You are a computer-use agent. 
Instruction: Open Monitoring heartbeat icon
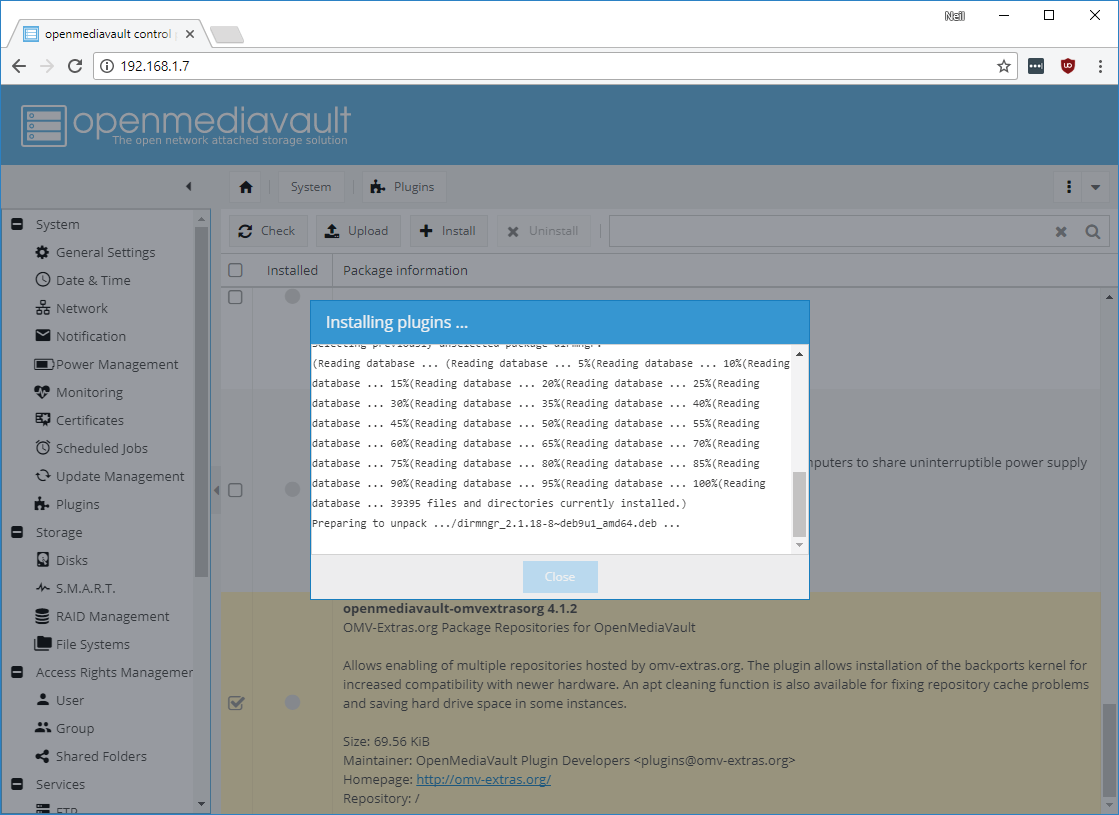tap(42, 392)
